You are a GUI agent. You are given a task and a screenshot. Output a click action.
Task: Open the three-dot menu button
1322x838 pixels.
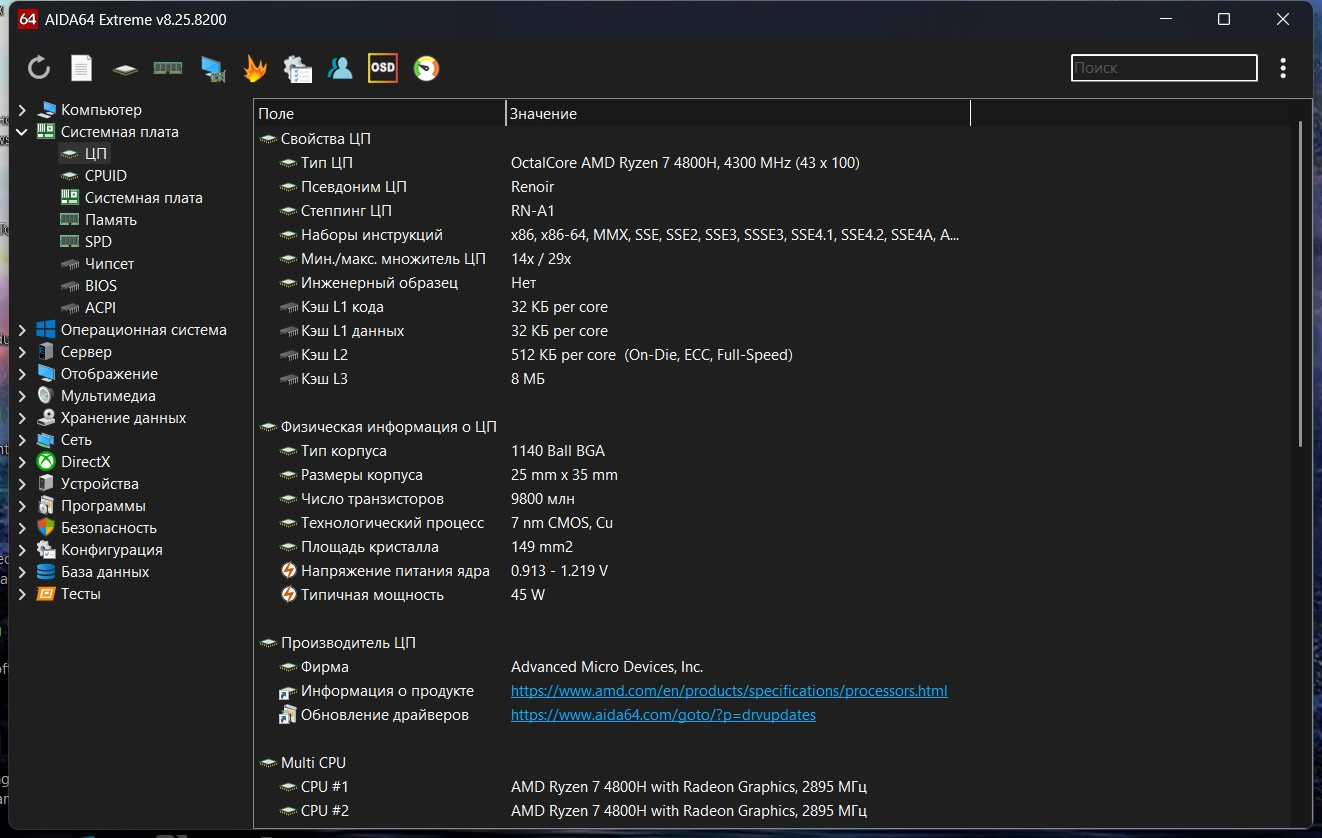coord(1283,68)
